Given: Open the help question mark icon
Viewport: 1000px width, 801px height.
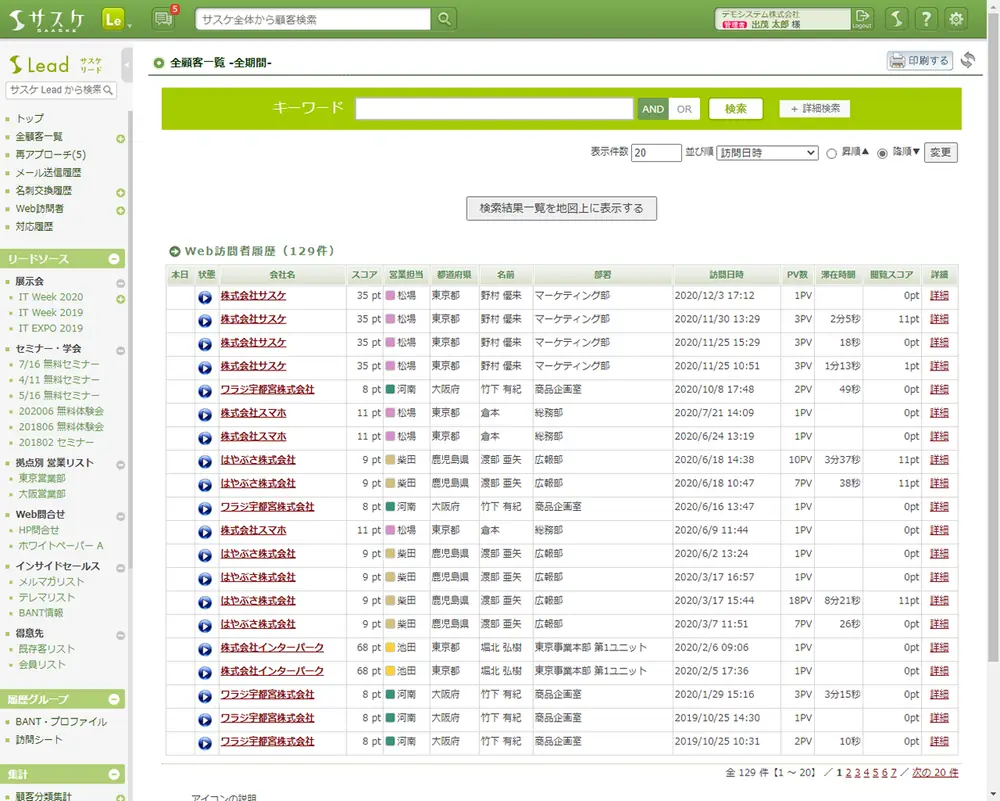Looking at the screenshot, I should (x=926, y=19).
